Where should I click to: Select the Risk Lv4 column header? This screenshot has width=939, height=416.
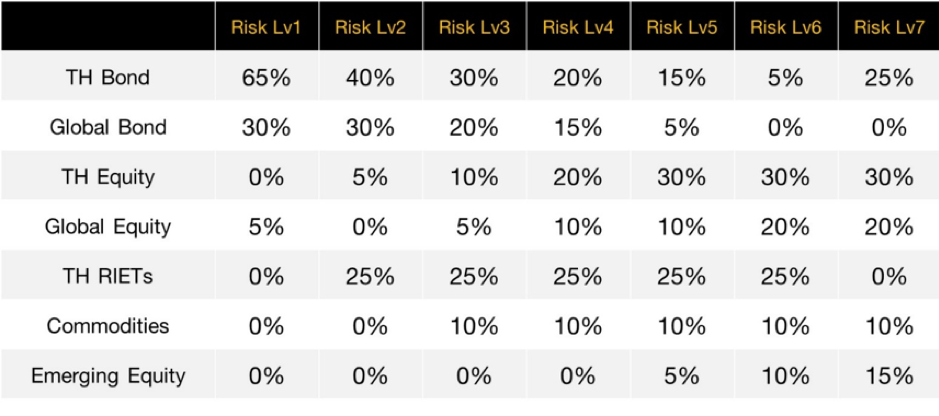coord(578,27)
